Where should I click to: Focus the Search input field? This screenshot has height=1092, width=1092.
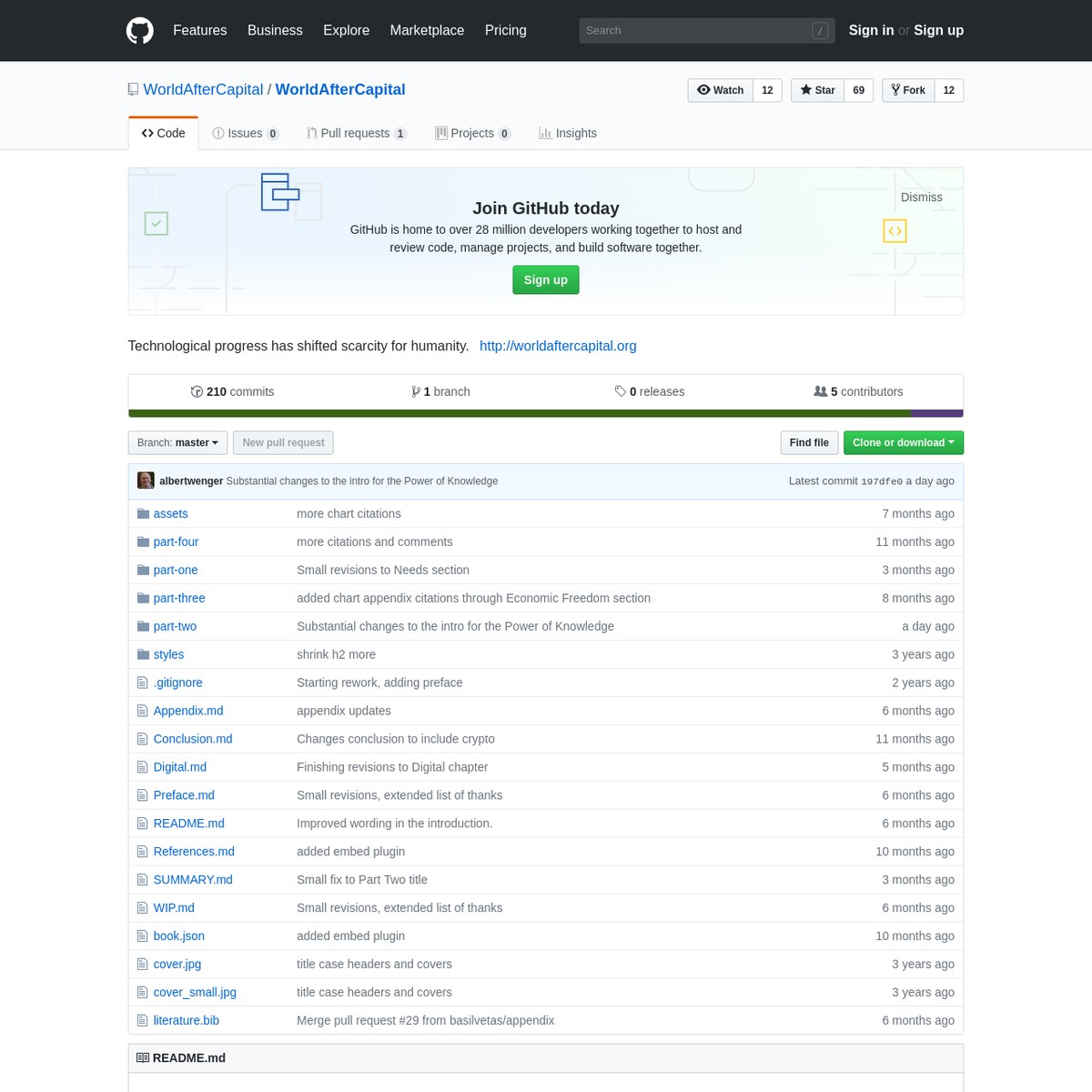[x=706, y=30]
